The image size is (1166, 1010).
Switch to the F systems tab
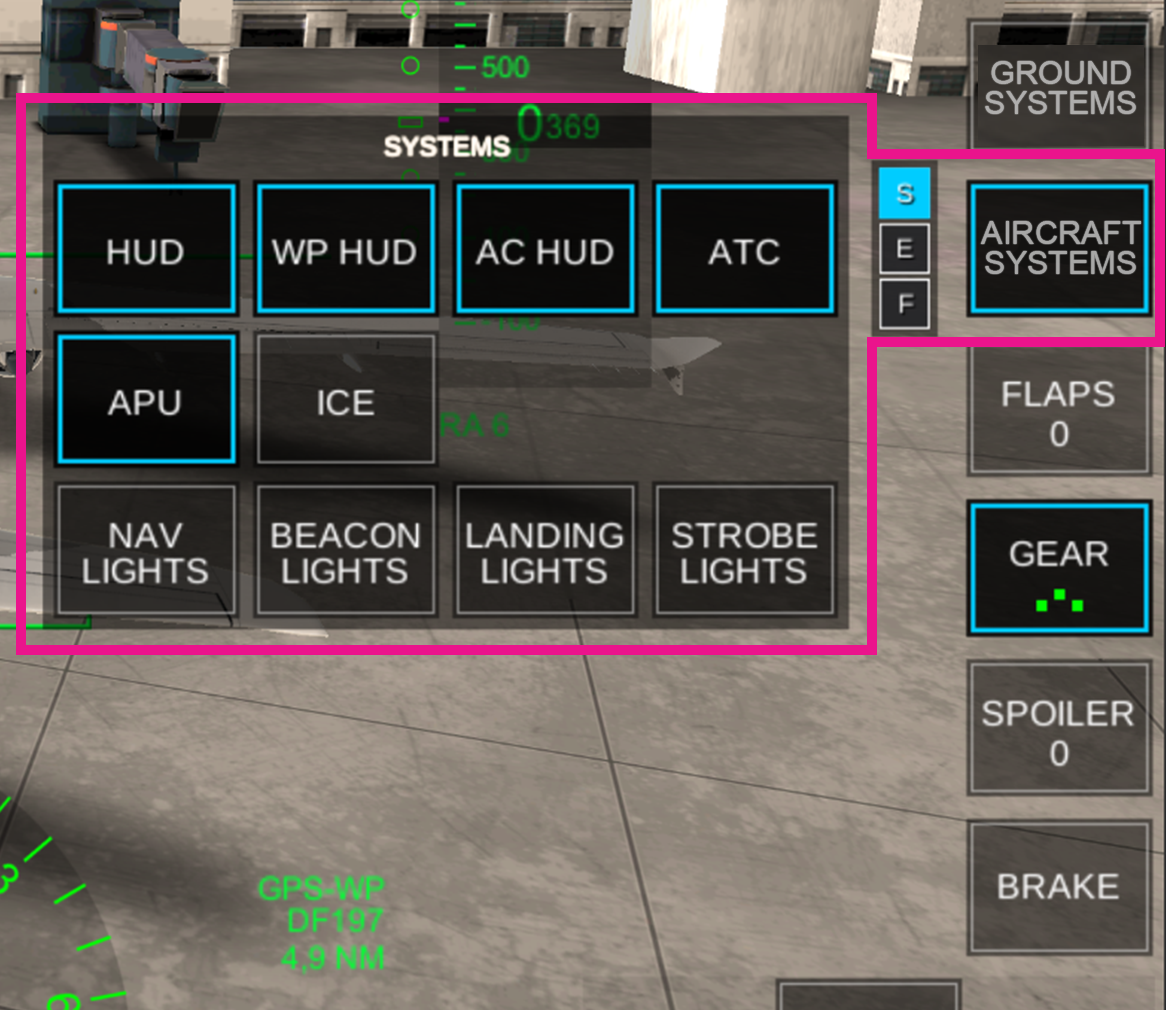[x=905, y=302]
